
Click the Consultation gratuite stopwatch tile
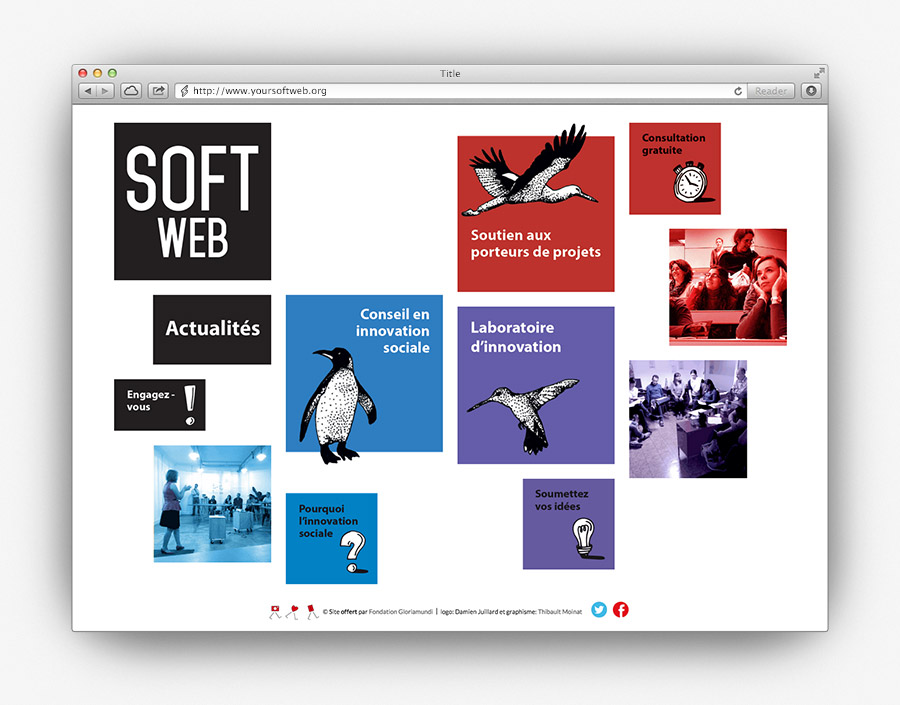coord(674,168)
